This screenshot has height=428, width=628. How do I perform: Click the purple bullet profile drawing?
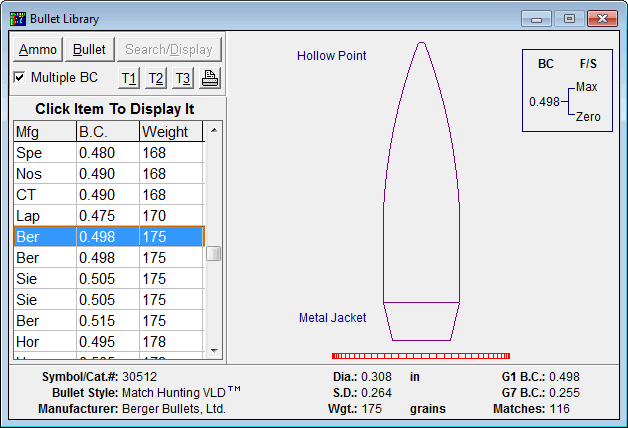click(x=421, y=191)
